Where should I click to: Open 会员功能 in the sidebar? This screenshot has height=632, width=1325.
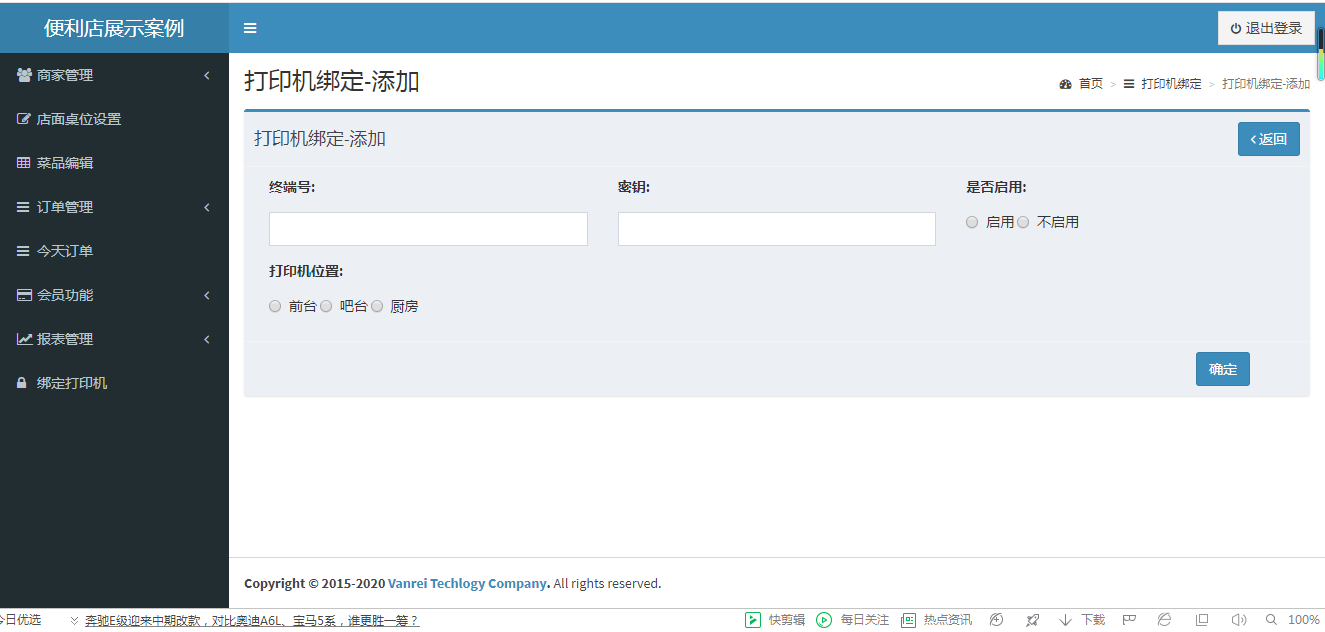(x=114, y=295)
